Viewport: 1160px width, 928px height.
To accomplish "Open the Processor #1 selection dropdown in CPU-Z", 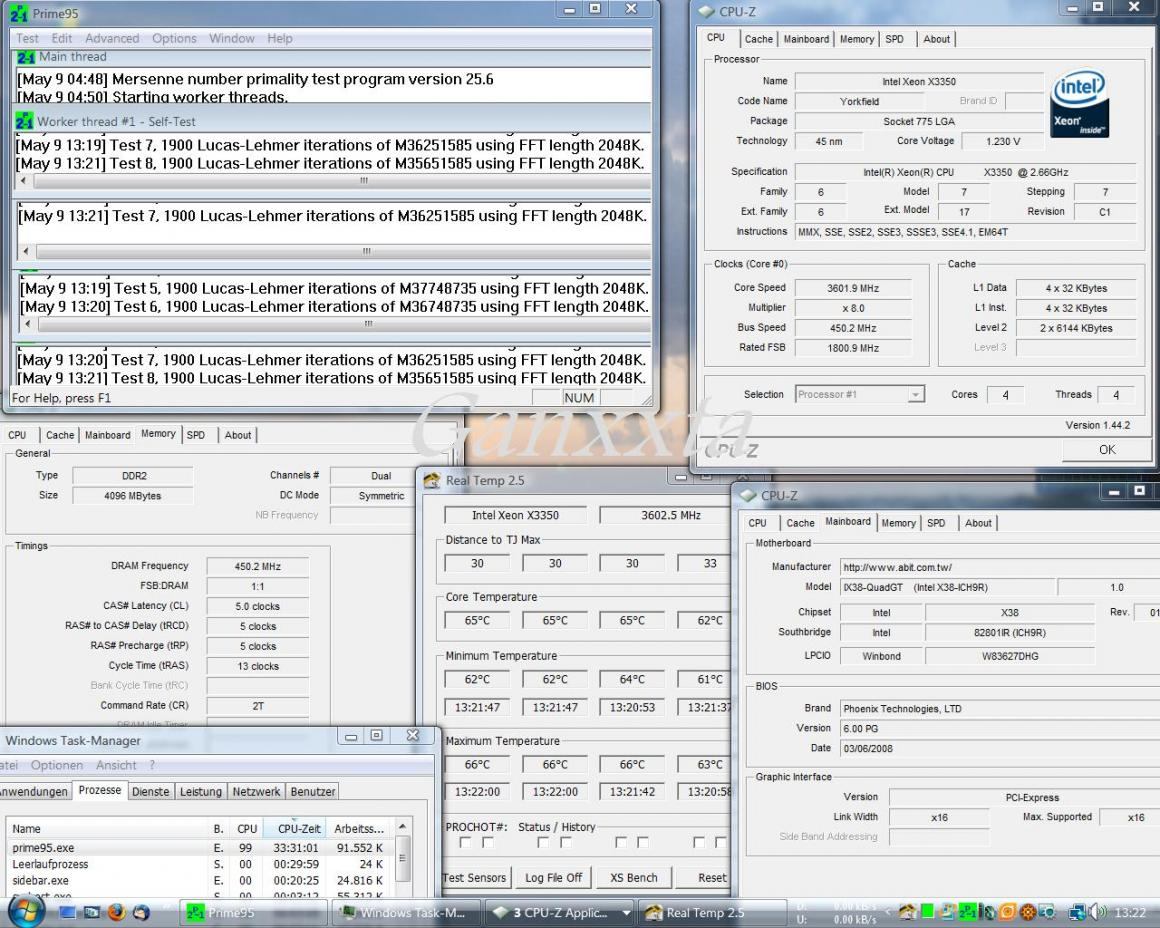I will click(x=860, y=394).
